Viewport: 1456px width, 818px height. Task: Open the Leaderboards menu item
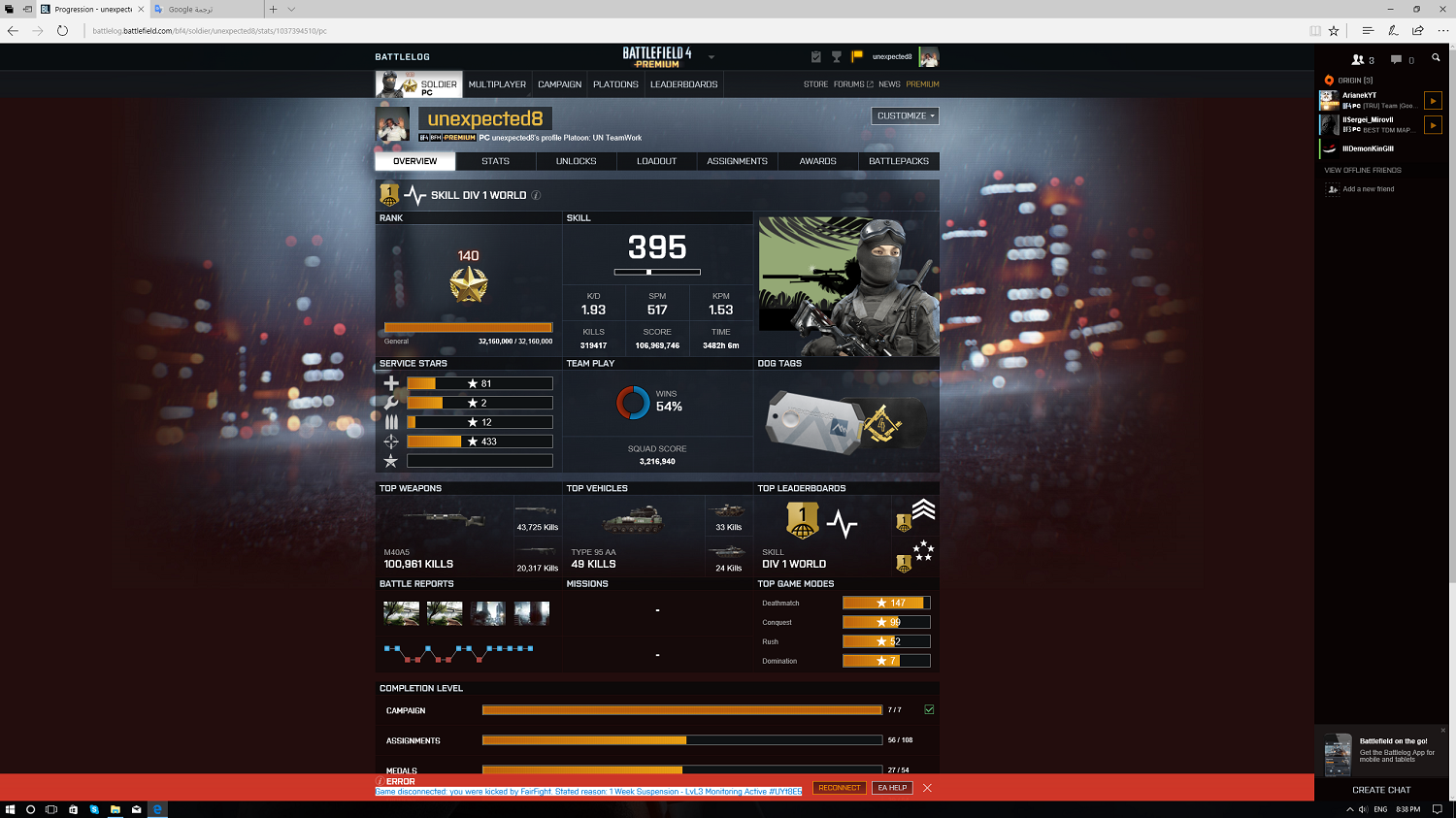click(x=684, y=84)
